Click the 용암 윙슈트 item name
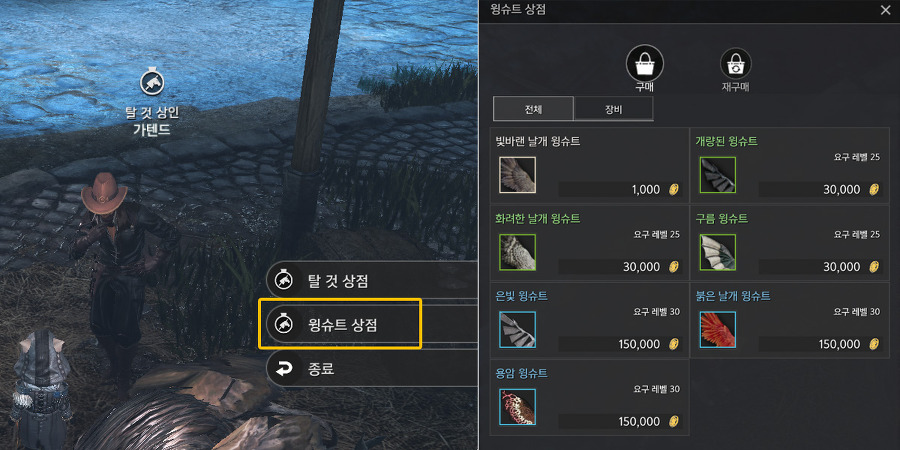 coord(521,374)
